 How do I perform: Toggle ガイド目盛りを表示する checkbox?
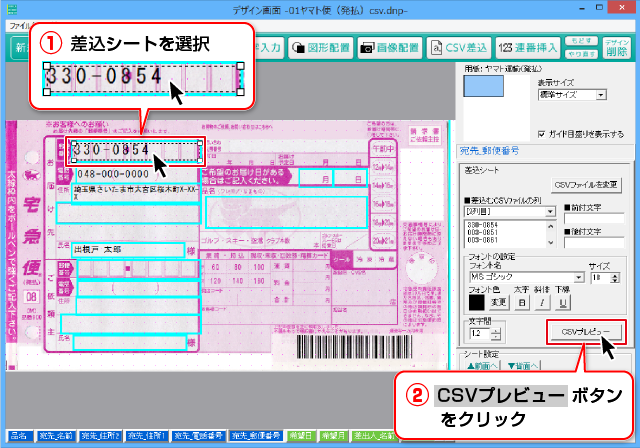click(542, 134)
